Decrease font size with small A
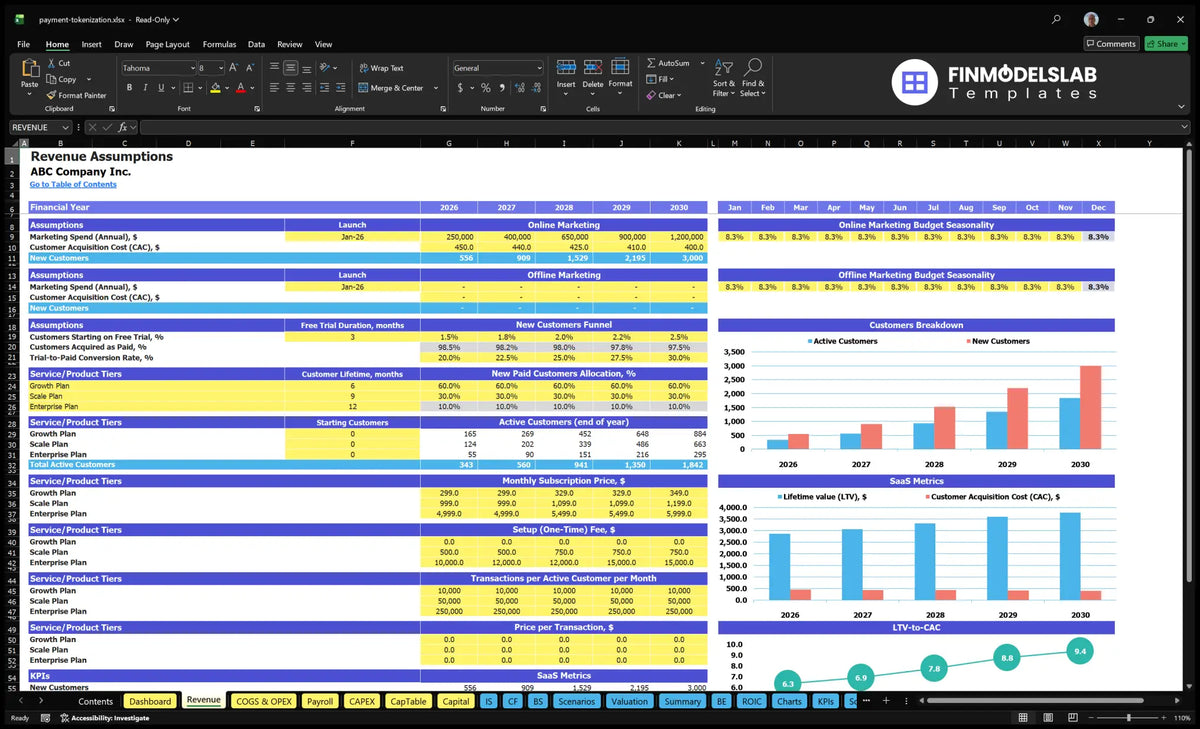 pyautogui.click(x=249, y=68)
